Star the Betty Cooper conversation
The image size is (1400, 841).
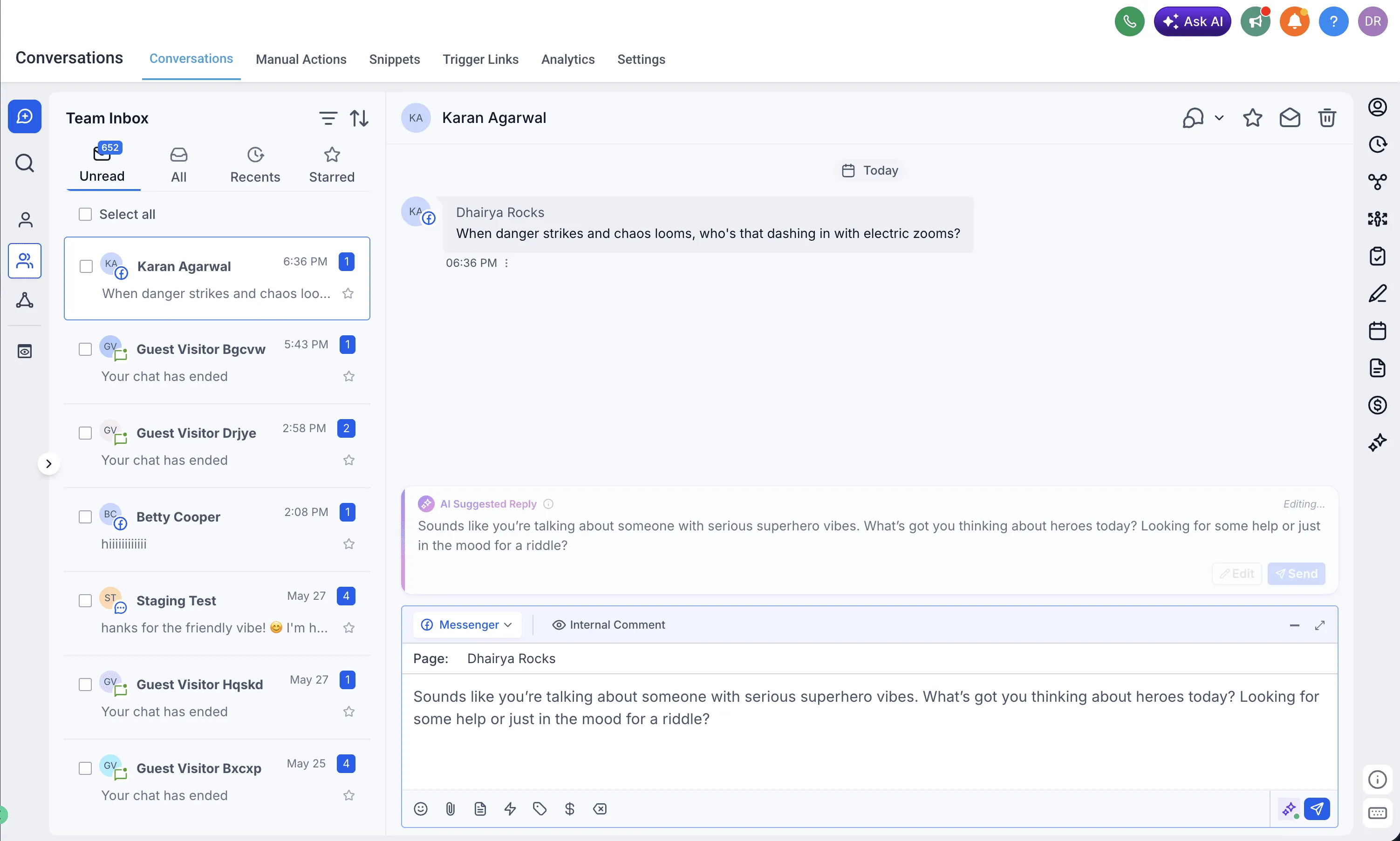coord(349,544)
